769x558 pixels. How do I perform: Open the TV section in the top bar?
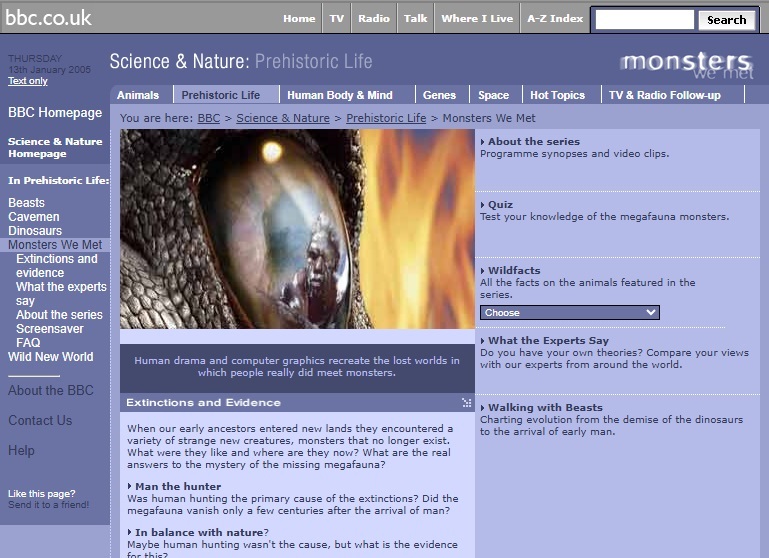tap(336, 19)
